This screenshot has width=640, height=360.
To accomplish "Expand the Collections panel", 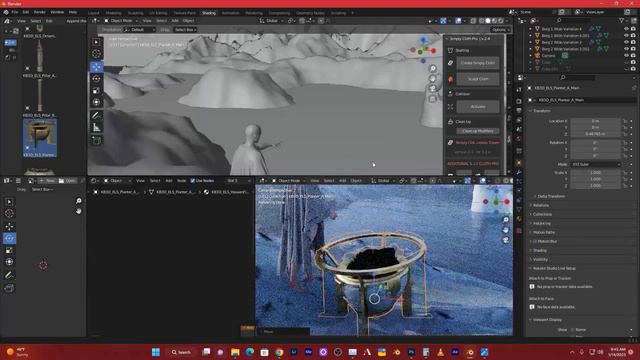I will tap(542, 214).
